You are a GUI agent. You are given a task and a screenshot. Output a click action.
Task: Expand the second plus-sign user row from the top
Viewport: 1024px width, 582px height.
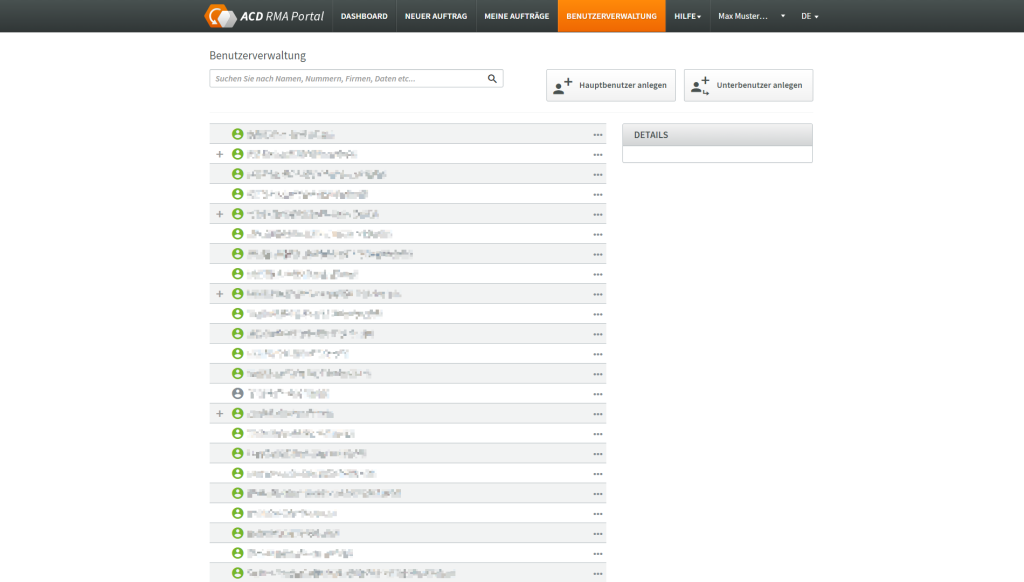[219, 214]
